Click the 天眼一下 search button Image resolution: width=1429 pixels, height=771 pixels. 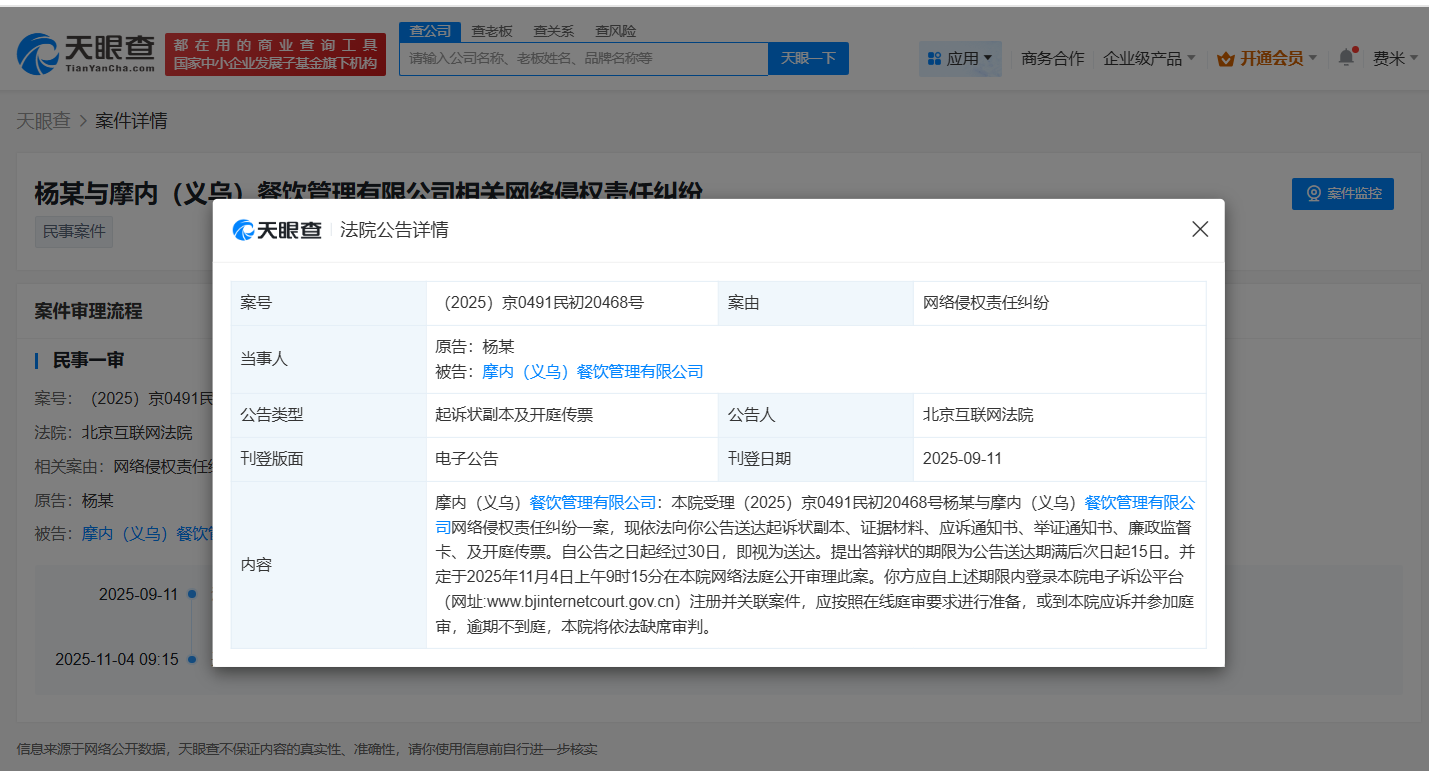coord(808,59)
